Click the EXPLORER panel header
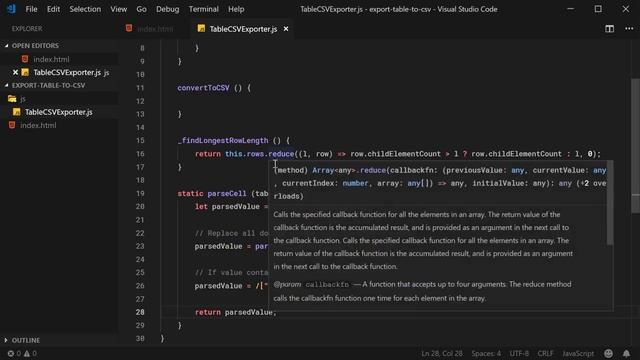640x360 pixels. [27, 29]
